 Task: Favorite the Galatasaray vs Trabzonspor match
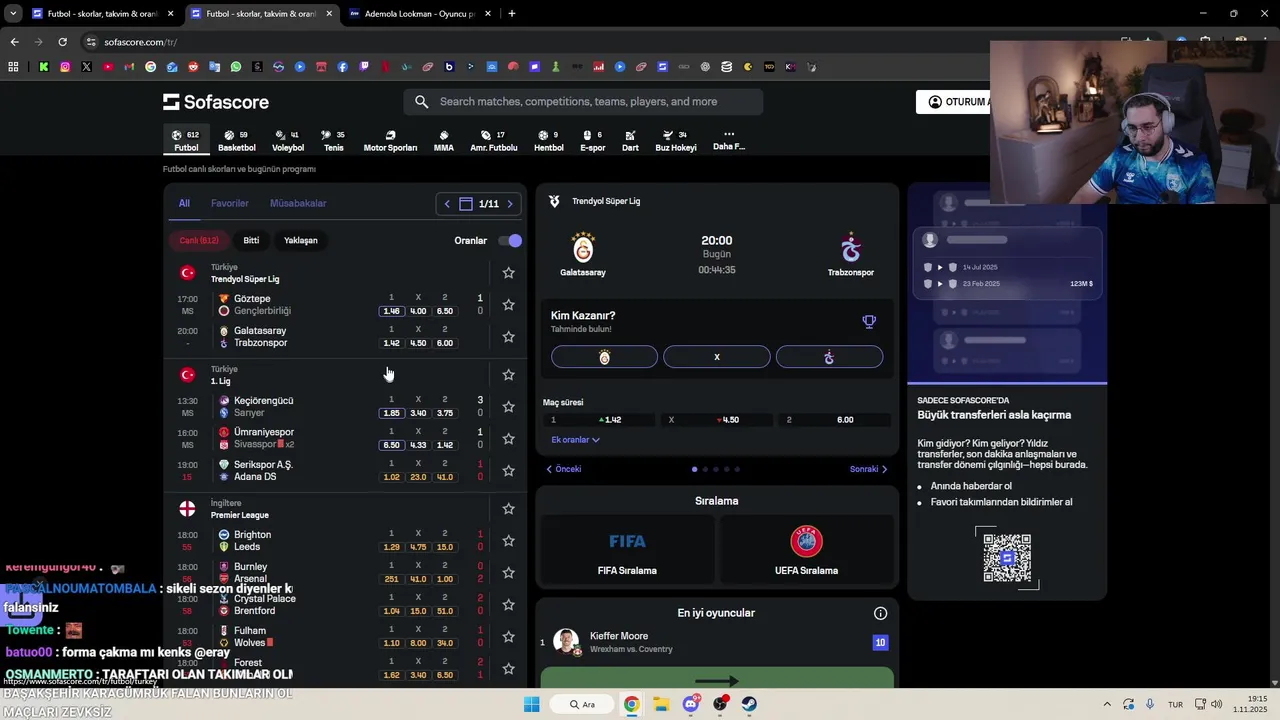[x=508, y=337]
